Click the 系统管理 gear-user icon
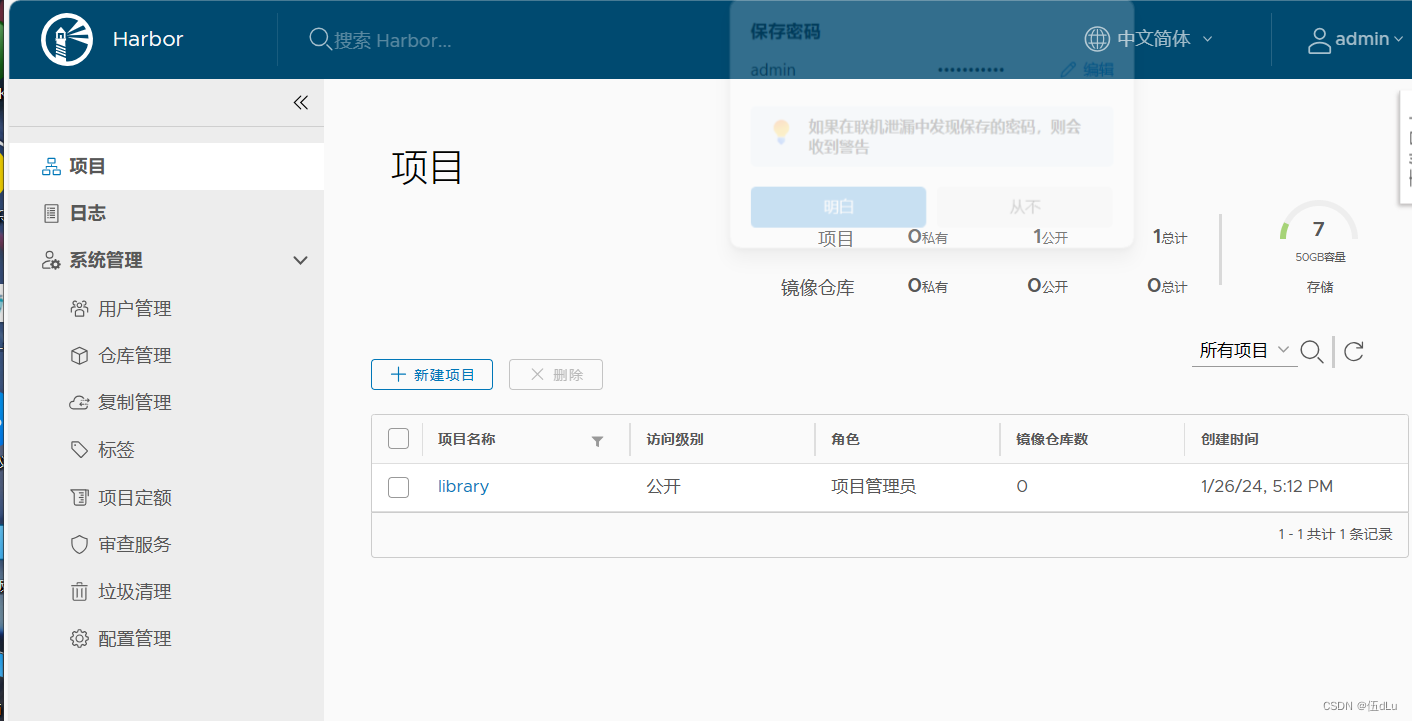The height and width of the screenshot is (721, 1412). point(51,260)
